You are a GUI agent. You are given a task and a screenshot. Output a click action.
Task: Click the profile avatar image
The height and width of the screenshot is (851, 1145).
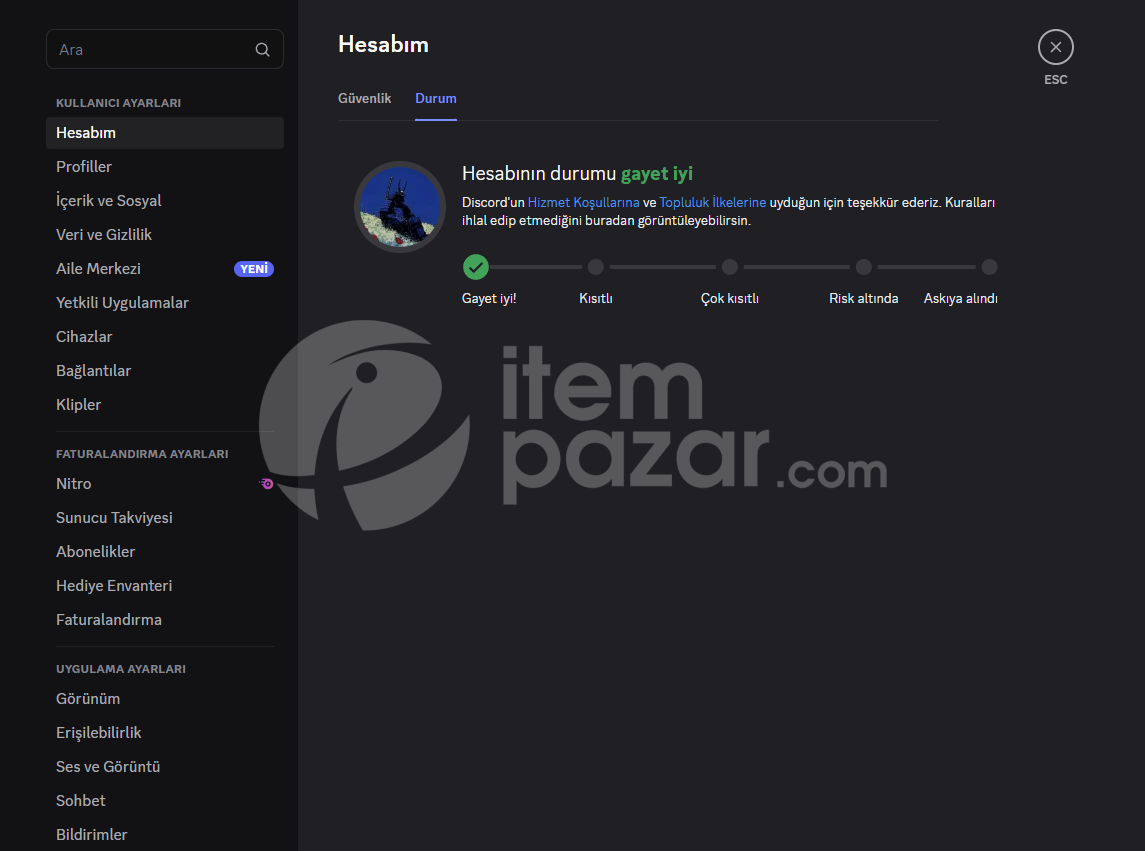(x=399, y=207)
